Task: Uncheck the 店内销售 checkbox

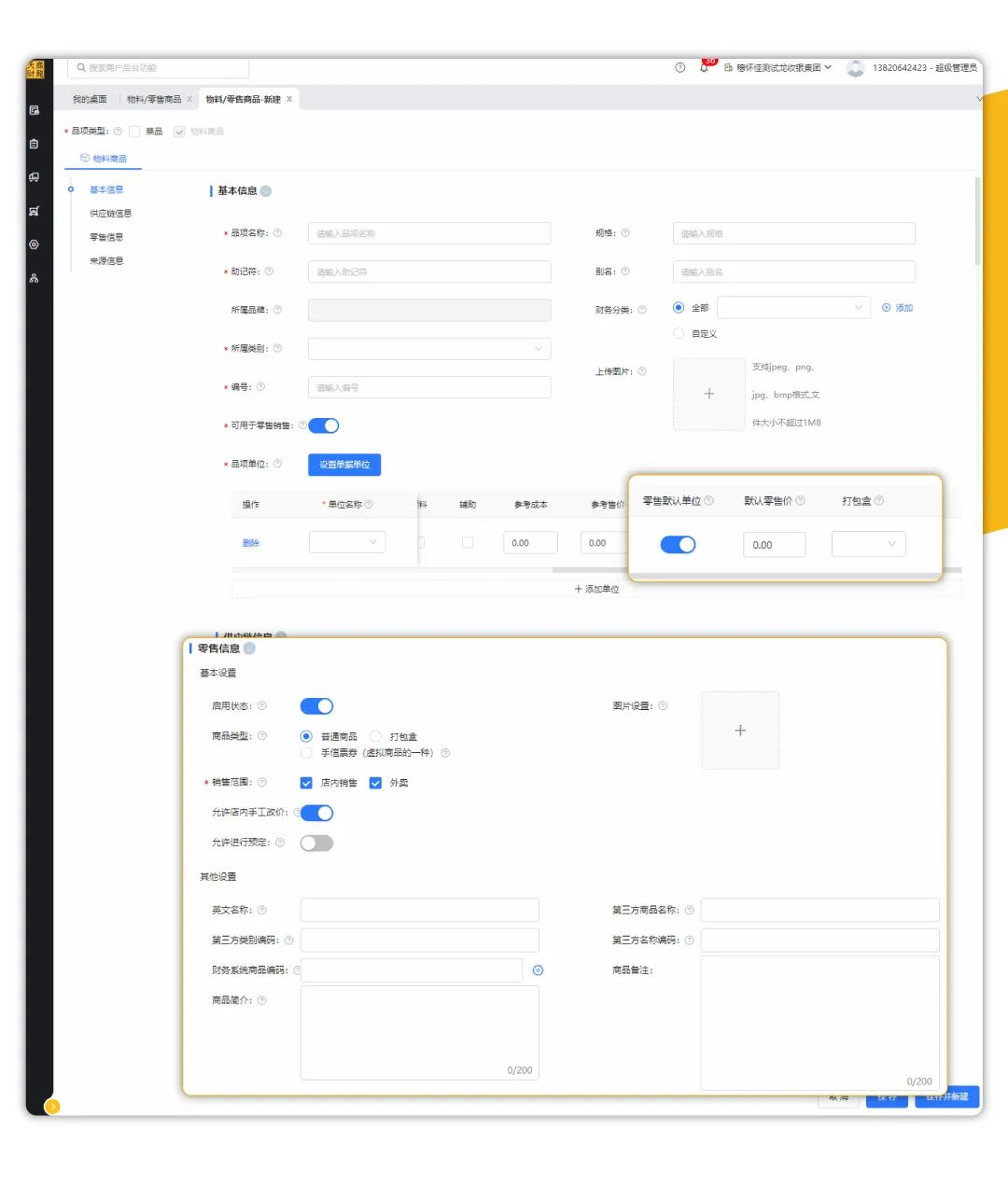Action: click(306, 783)
